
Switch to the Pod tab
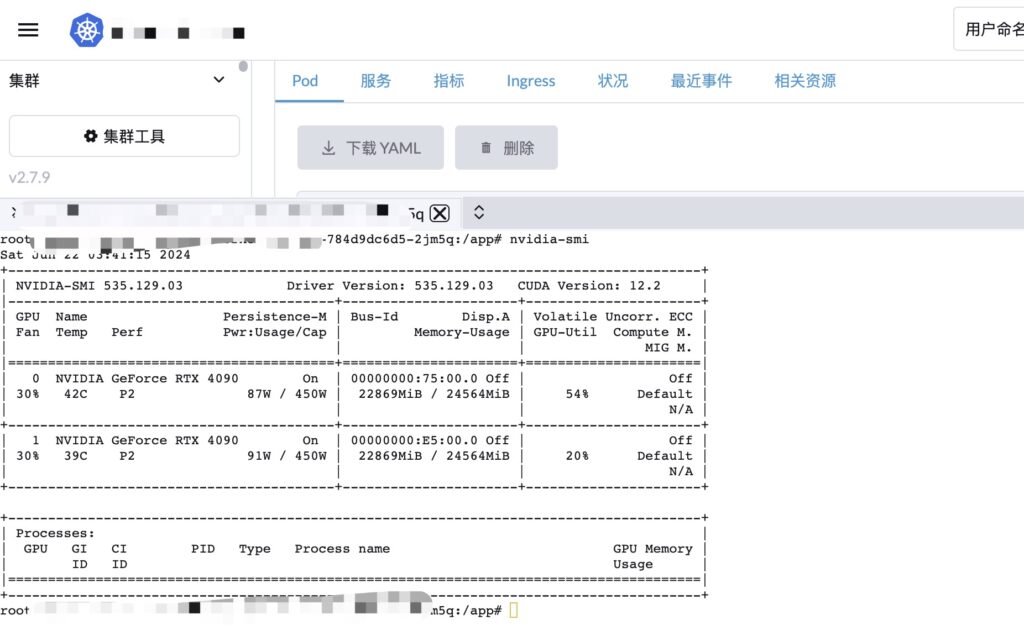pyautogui.click(x=305, y=81)
